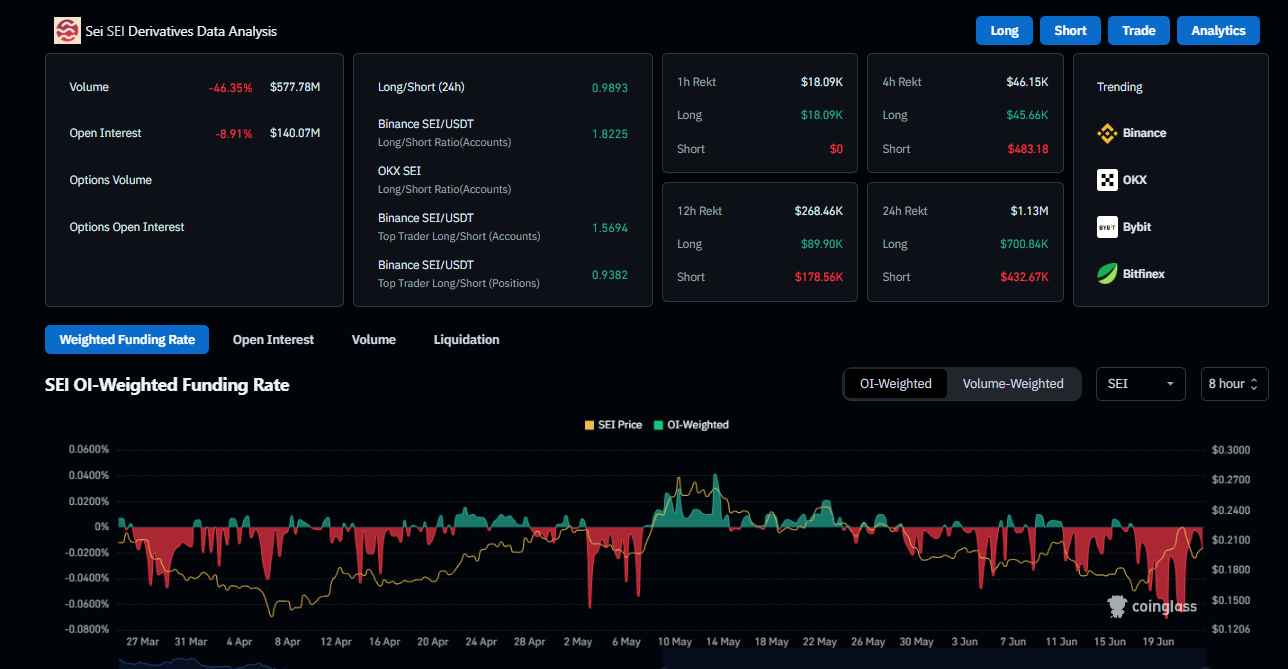Click the 19 Jun date axis label

point(1159,641)
